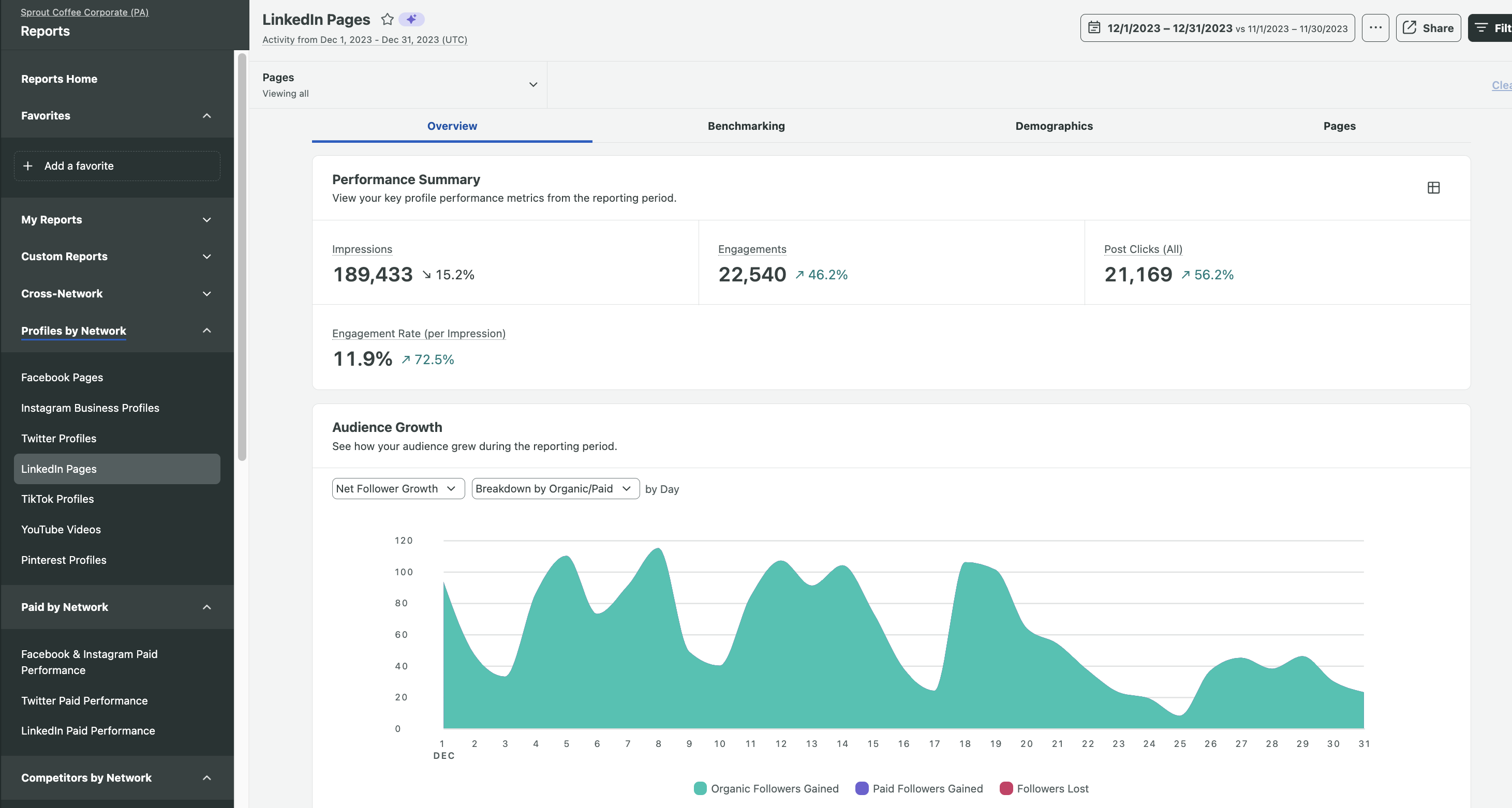Switch to the Demographics tab
The image size is (1512, 808).
pos(1054,126)
